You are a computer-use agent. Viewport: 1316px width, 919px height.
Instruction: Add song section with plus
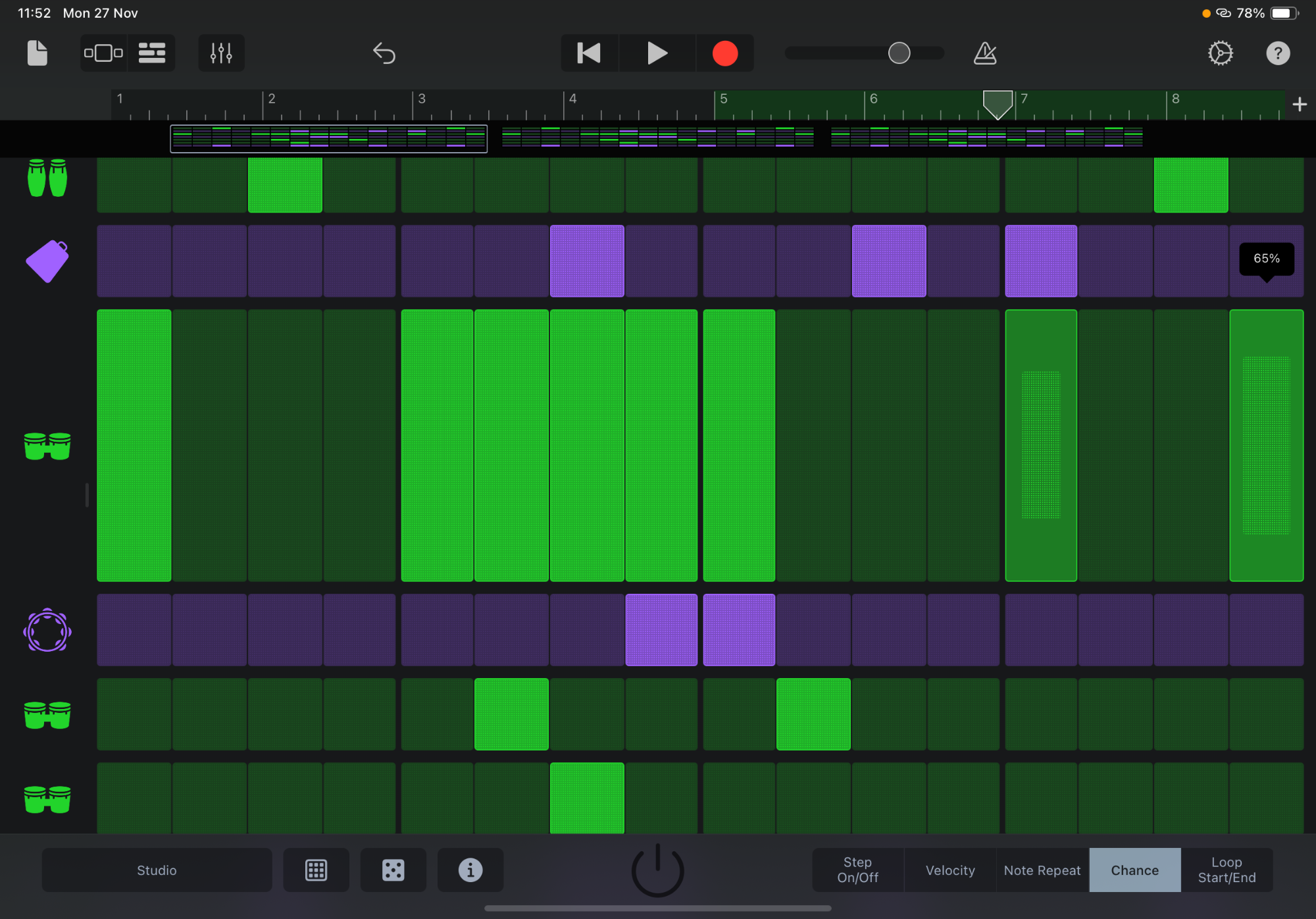[1300, 104]
